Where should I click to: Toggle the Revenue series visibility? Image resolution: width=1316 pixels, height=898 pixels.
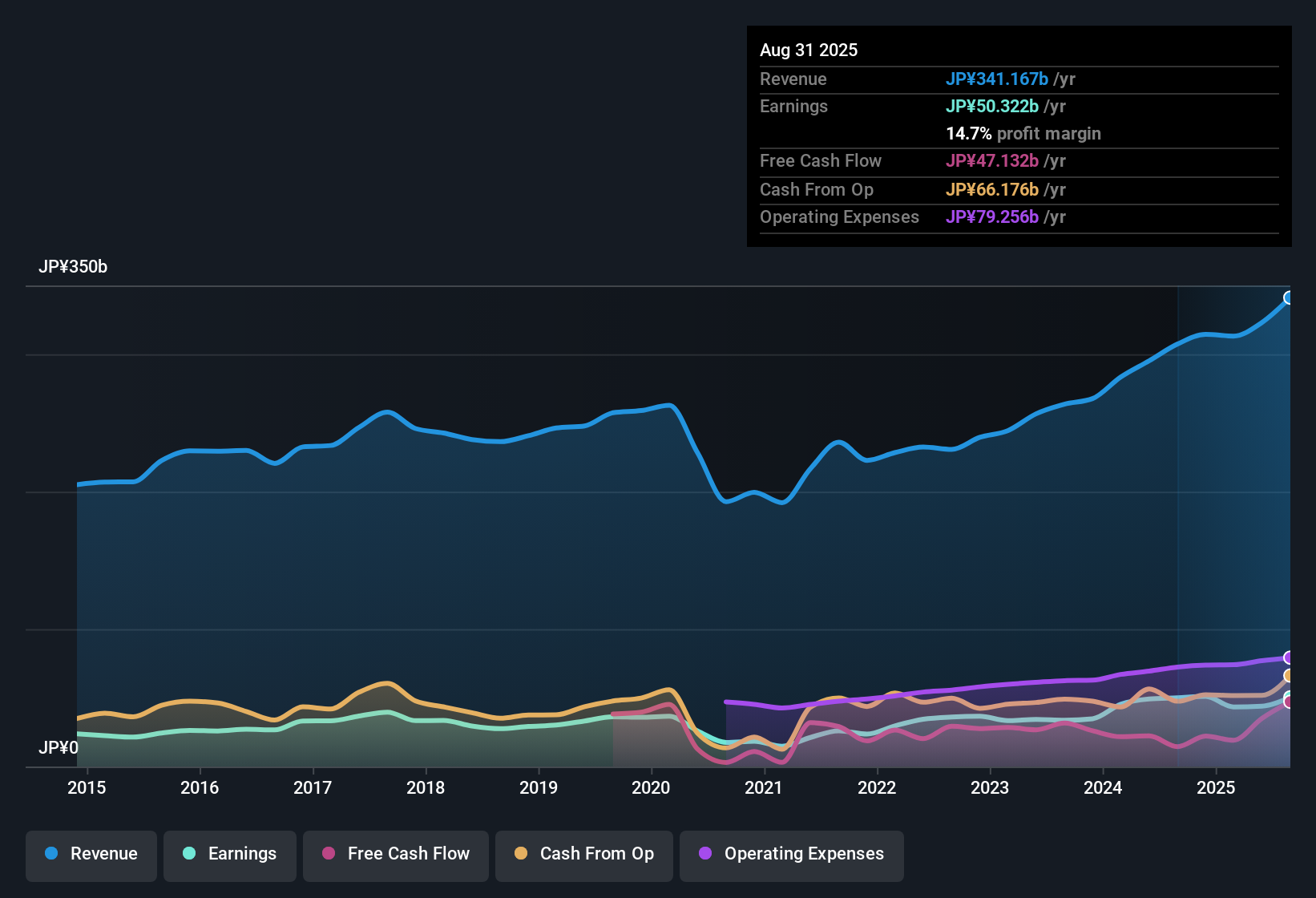pos(91,854)
